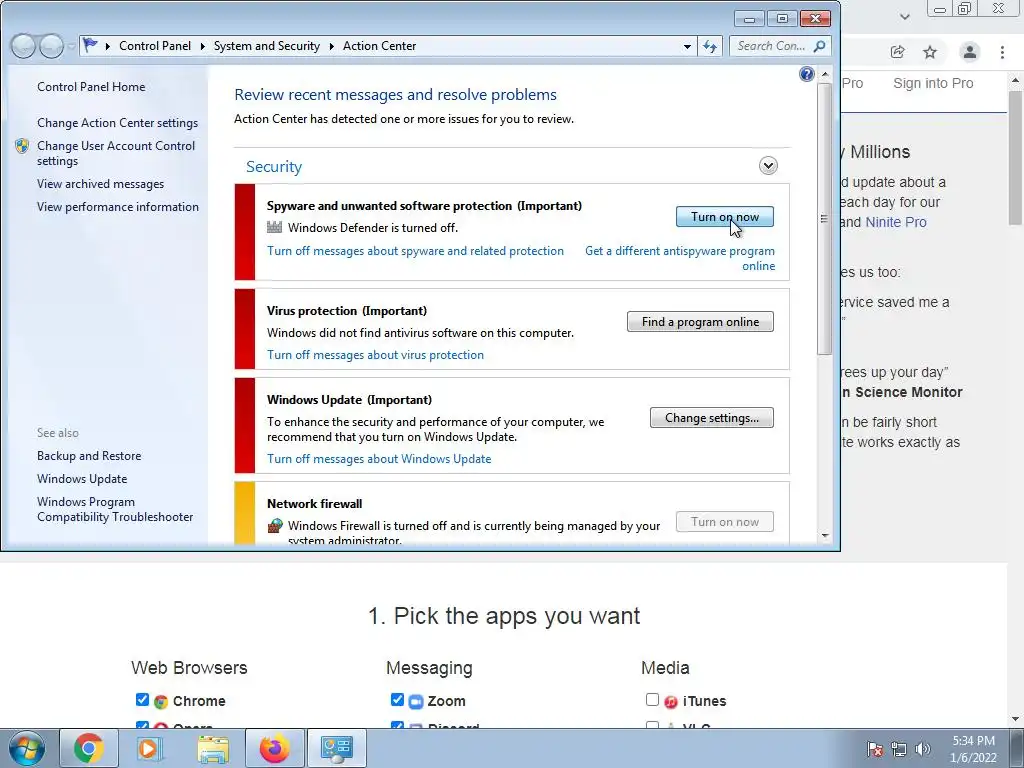Click the Zoom app icon in Ninite list
The height and width of the screenshot is (768, 1024).
click(x=415, y=702)
